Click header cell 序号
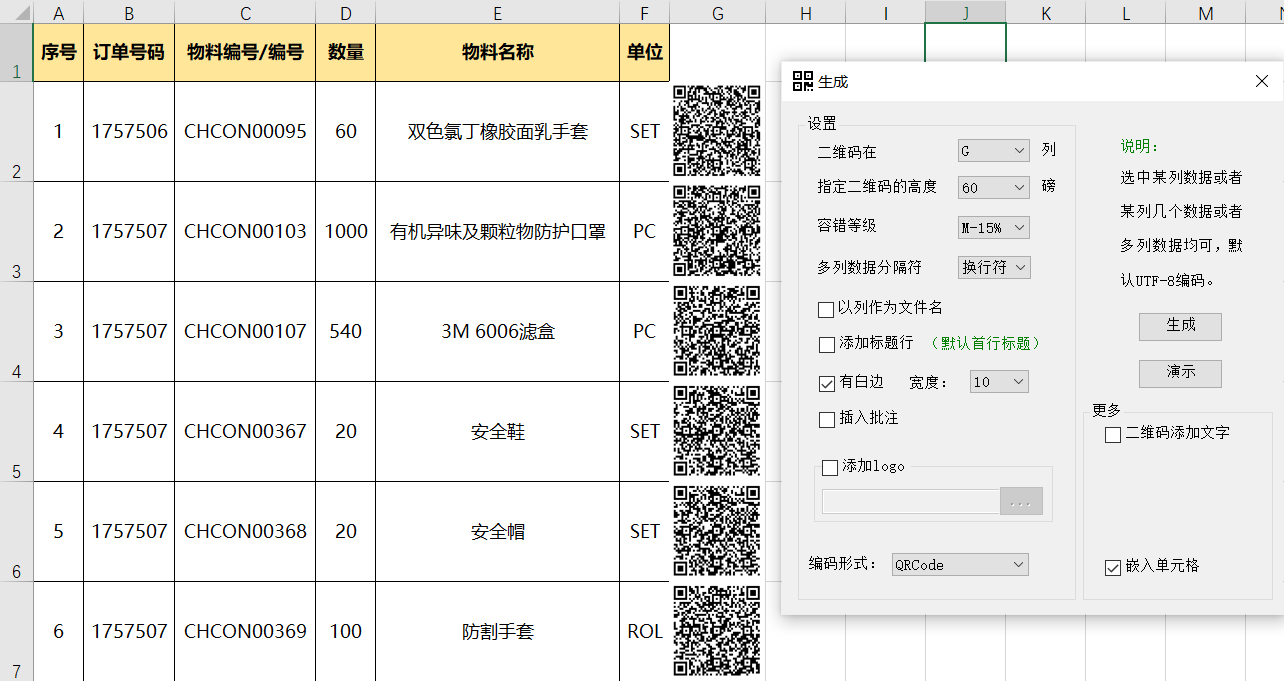This screenshot has height=681, width=1284. (58, 53)
